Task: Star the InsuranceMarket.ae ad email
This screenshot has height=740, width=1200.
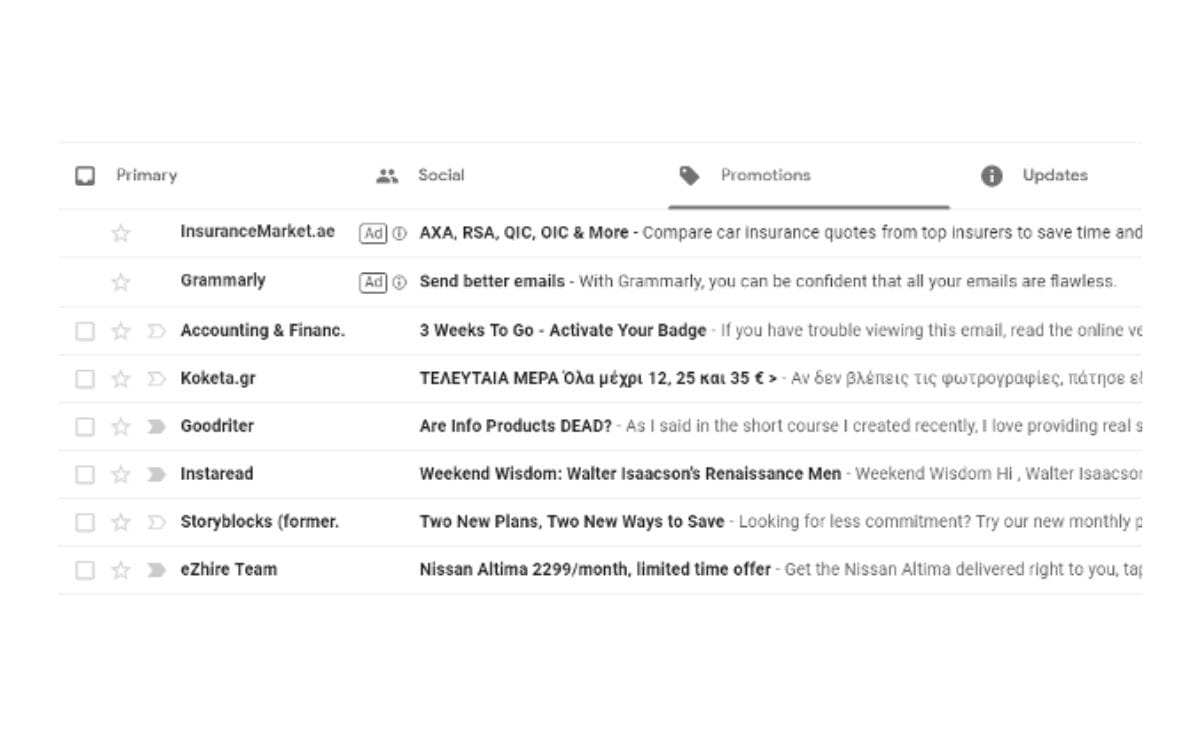Action: coord(121,233)
